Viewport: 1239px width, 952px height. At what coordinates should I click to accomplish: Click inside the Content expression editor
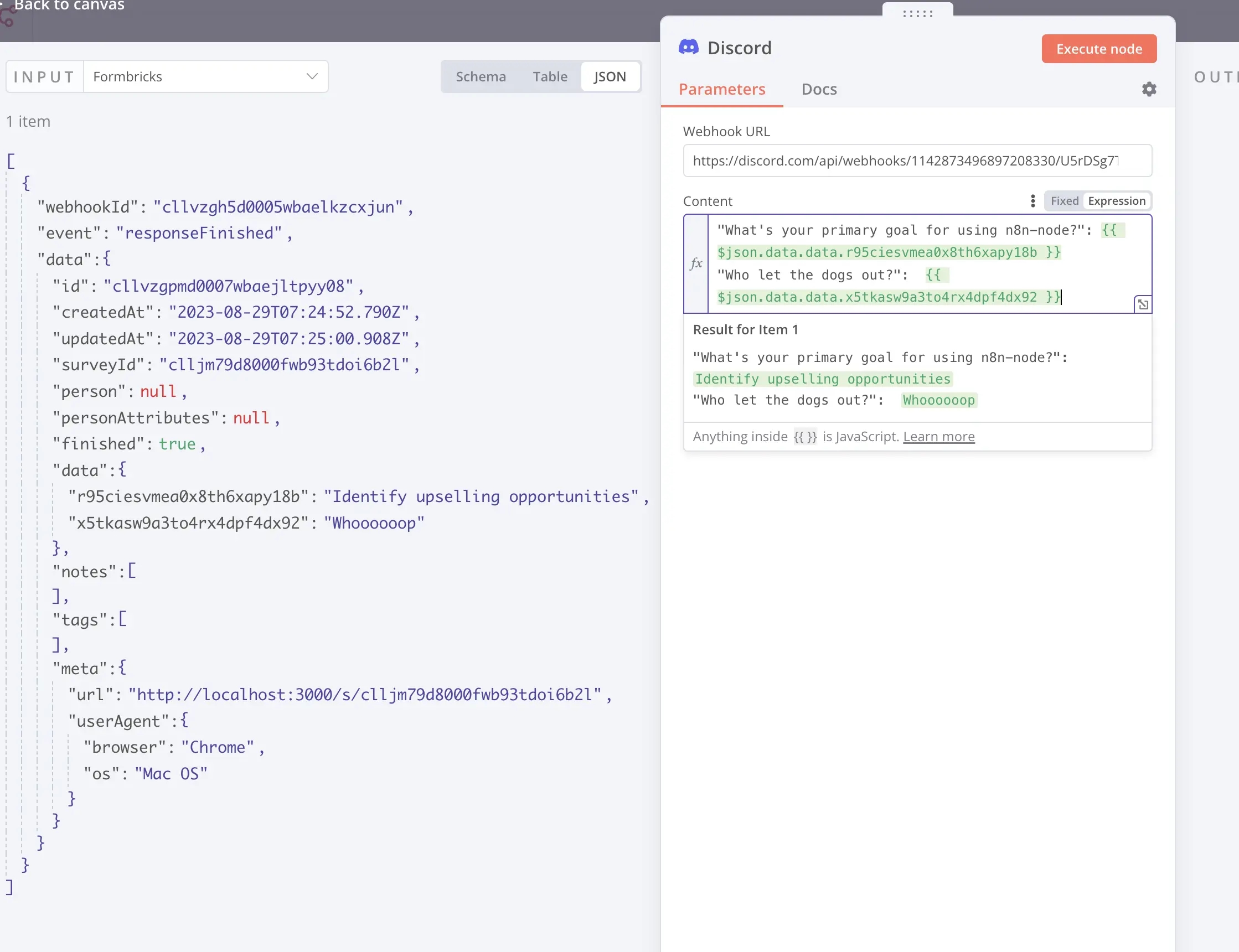pyautogui.click(x=929, y=263)
